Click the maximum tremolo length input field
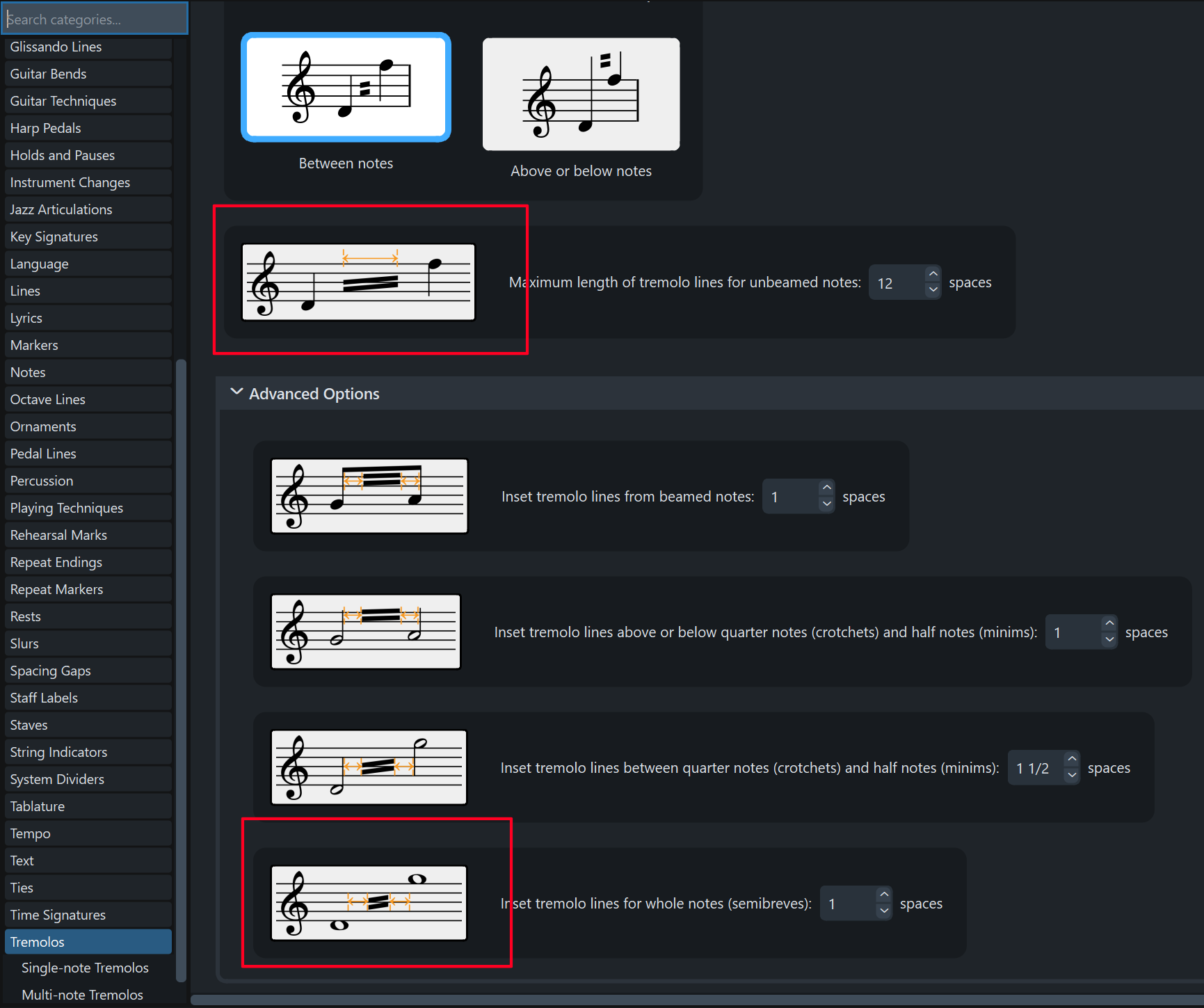The height and width of the screenshot is (1008, 1204). click(897, 282)
